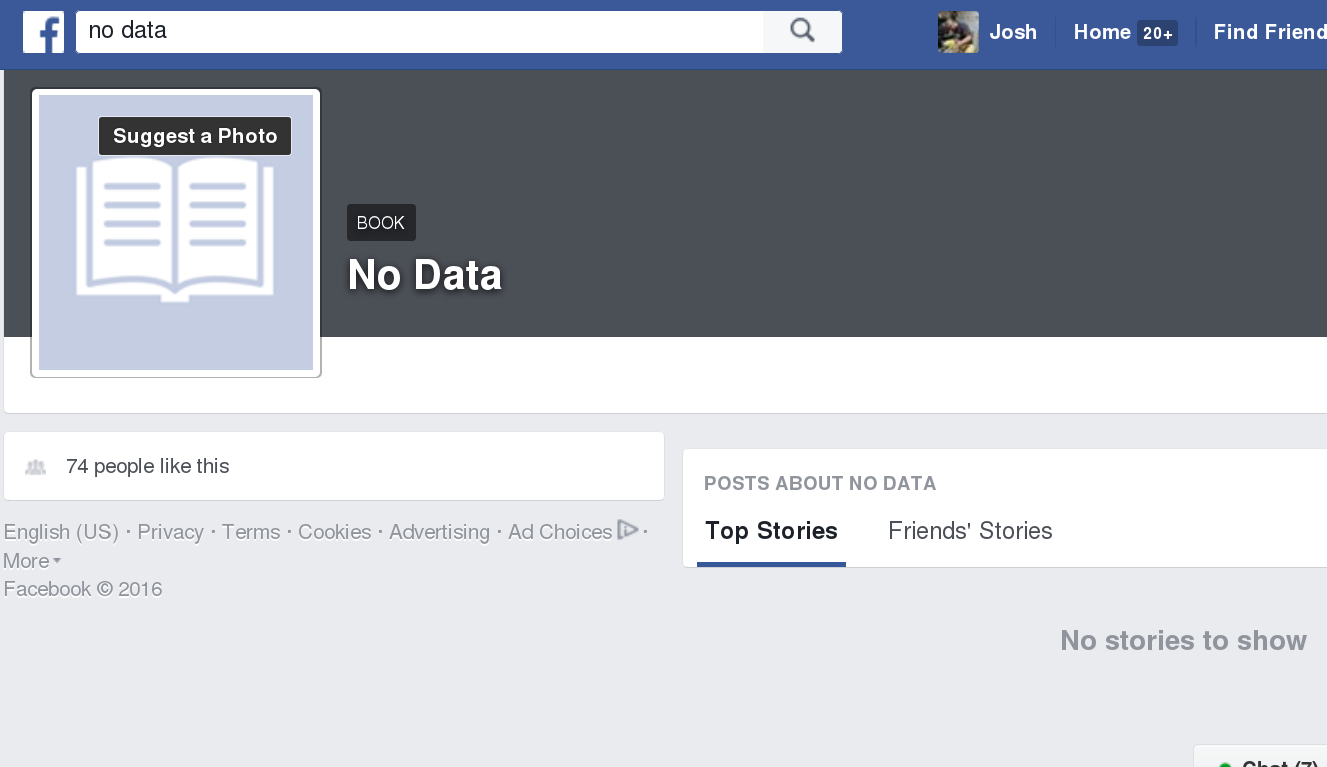Click 'POSTS ABOUT NO DATA' heading

point(820,484)
